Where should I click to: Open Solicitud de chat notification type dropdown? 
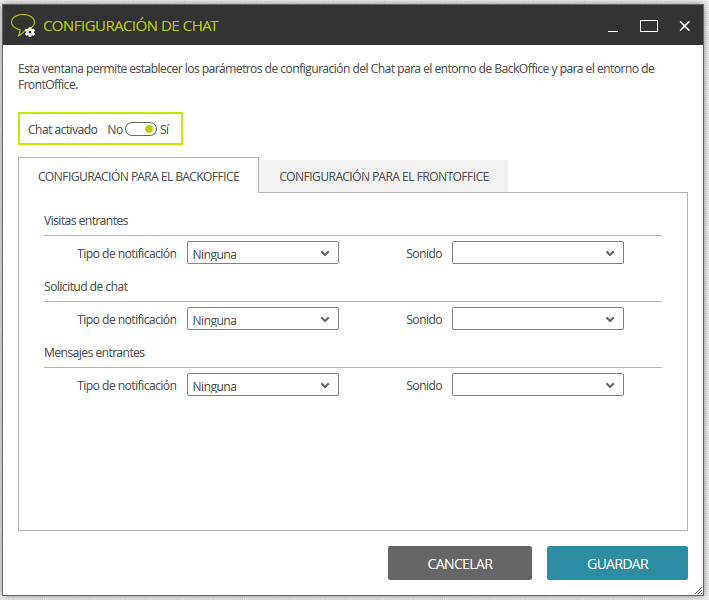tap(263, 319)
